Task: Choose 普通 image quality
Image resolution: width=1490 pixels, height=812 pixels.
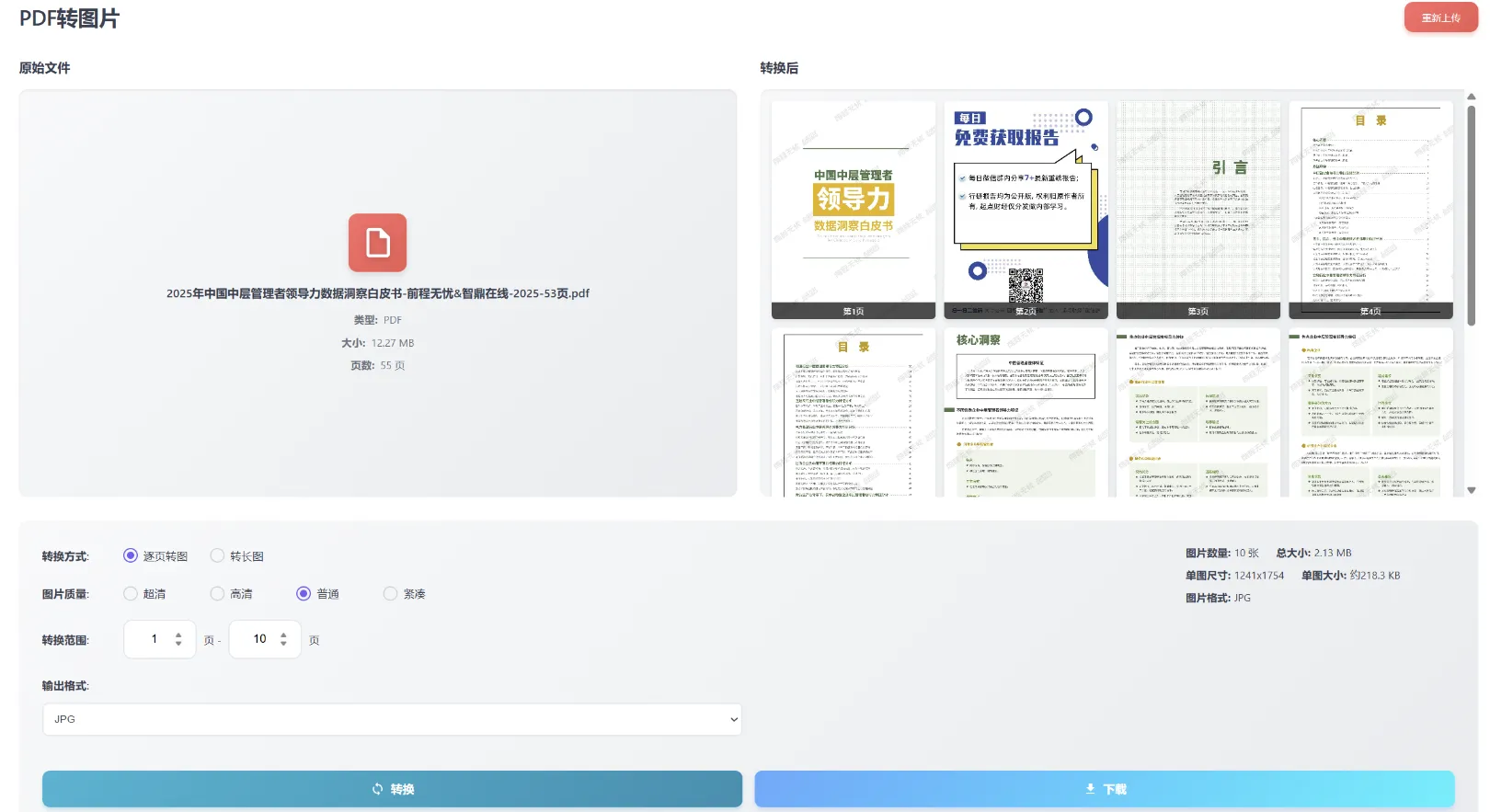Action: (304, 594)
